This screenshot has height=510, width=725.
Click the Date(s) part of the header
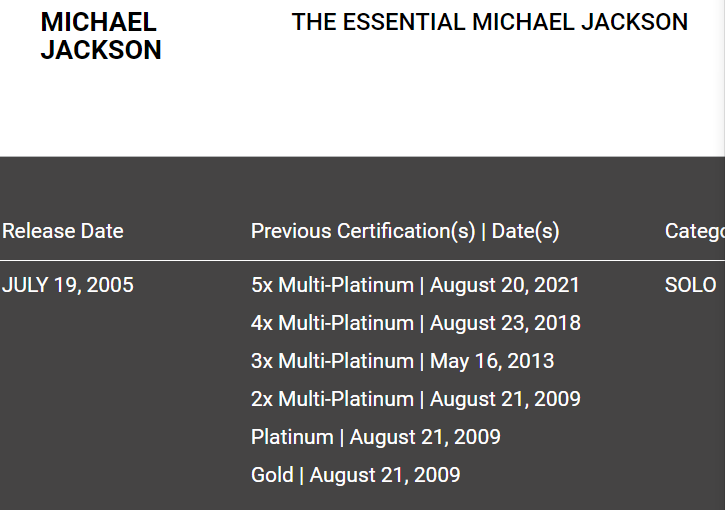pyautogui.click(x=525, y=231)
